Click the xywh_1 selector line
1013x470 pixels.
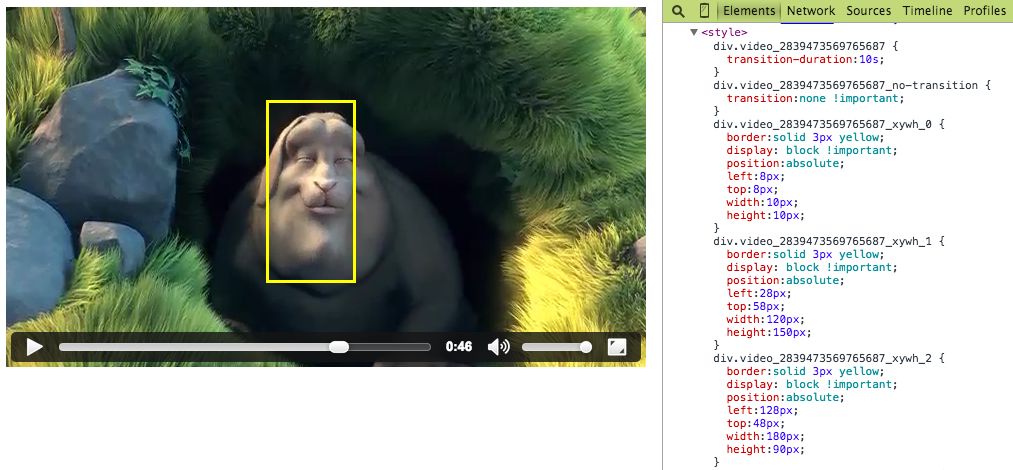coord(829,241)
